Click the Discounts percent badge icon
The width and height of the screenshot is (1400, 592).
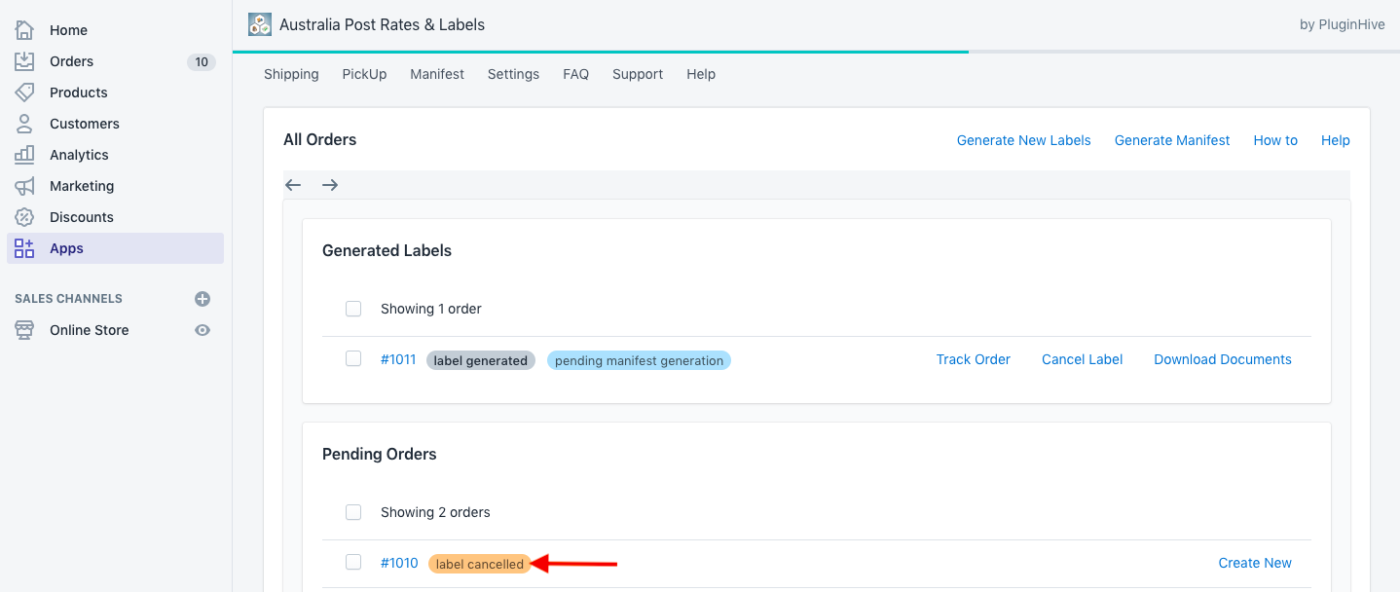click(24, 216)
